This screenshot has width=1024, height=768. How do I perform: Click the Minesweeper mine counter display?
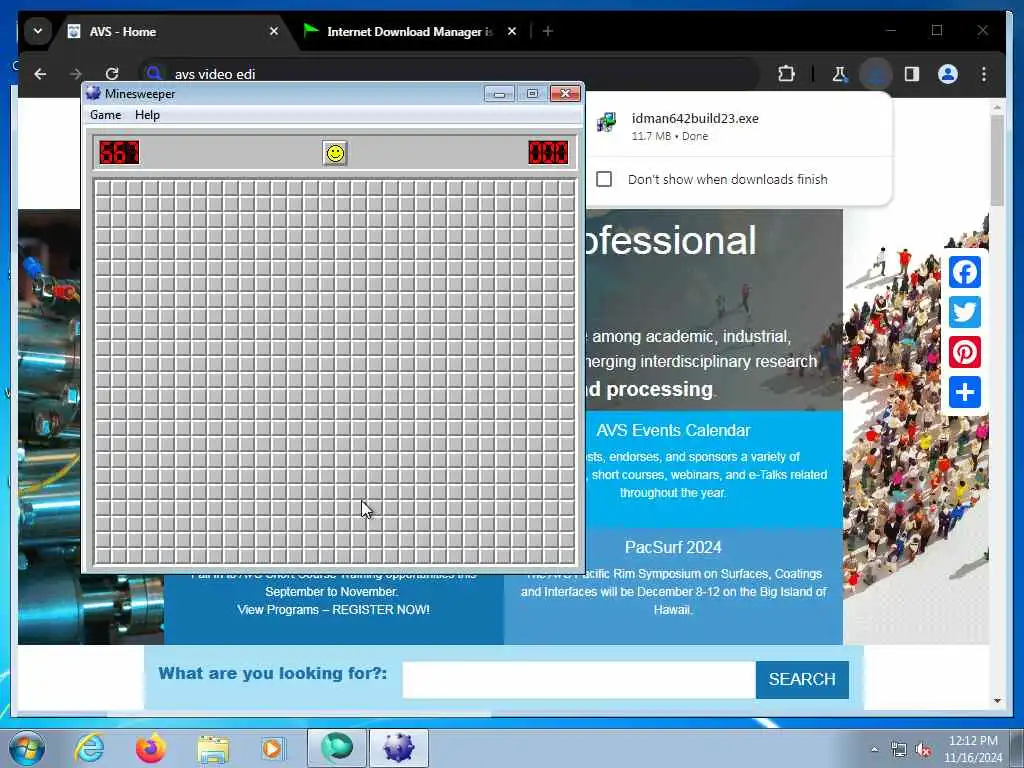(119, 153)
